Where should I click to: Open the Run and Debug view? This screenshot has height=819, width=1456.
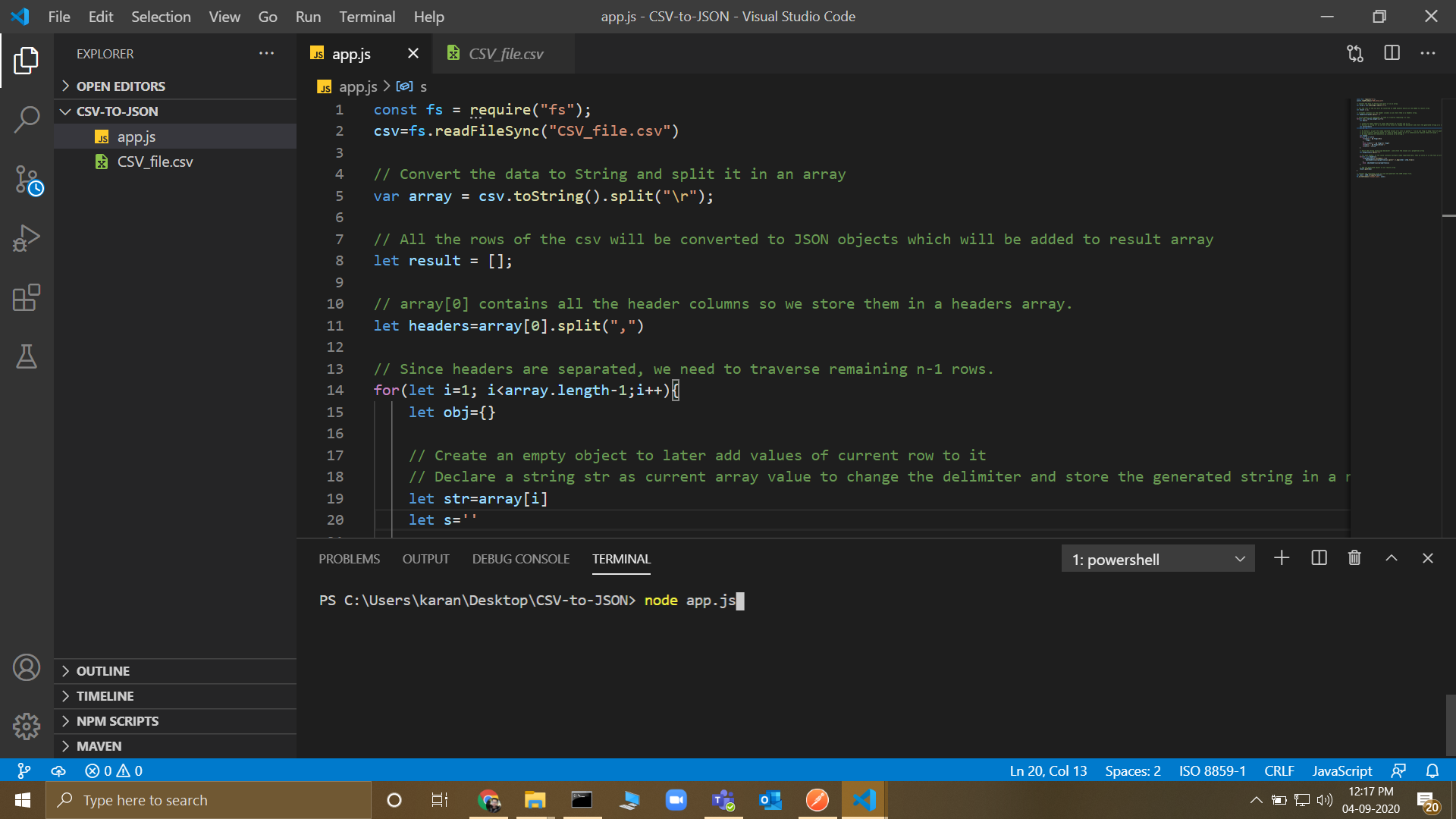pyautogui.click(x=27, y=238)
